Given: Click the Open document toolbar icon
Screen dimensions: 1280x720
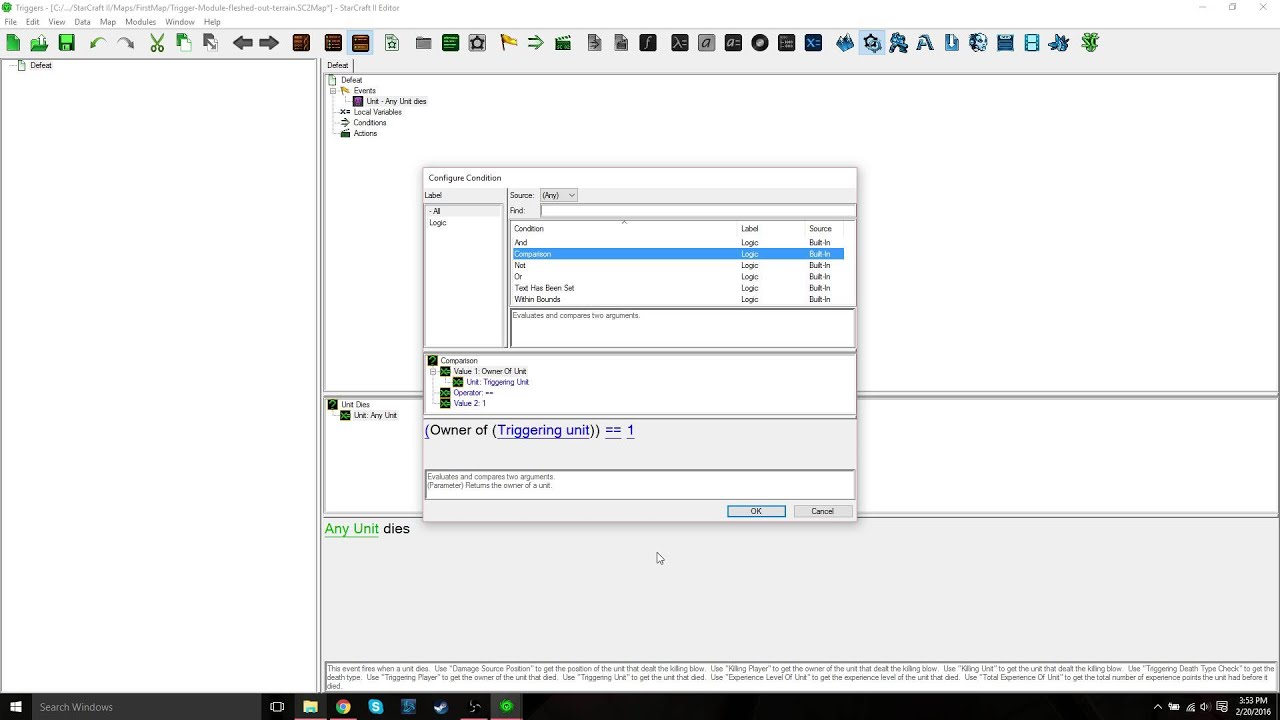Looking at the screenshot, I should [39, 43].
